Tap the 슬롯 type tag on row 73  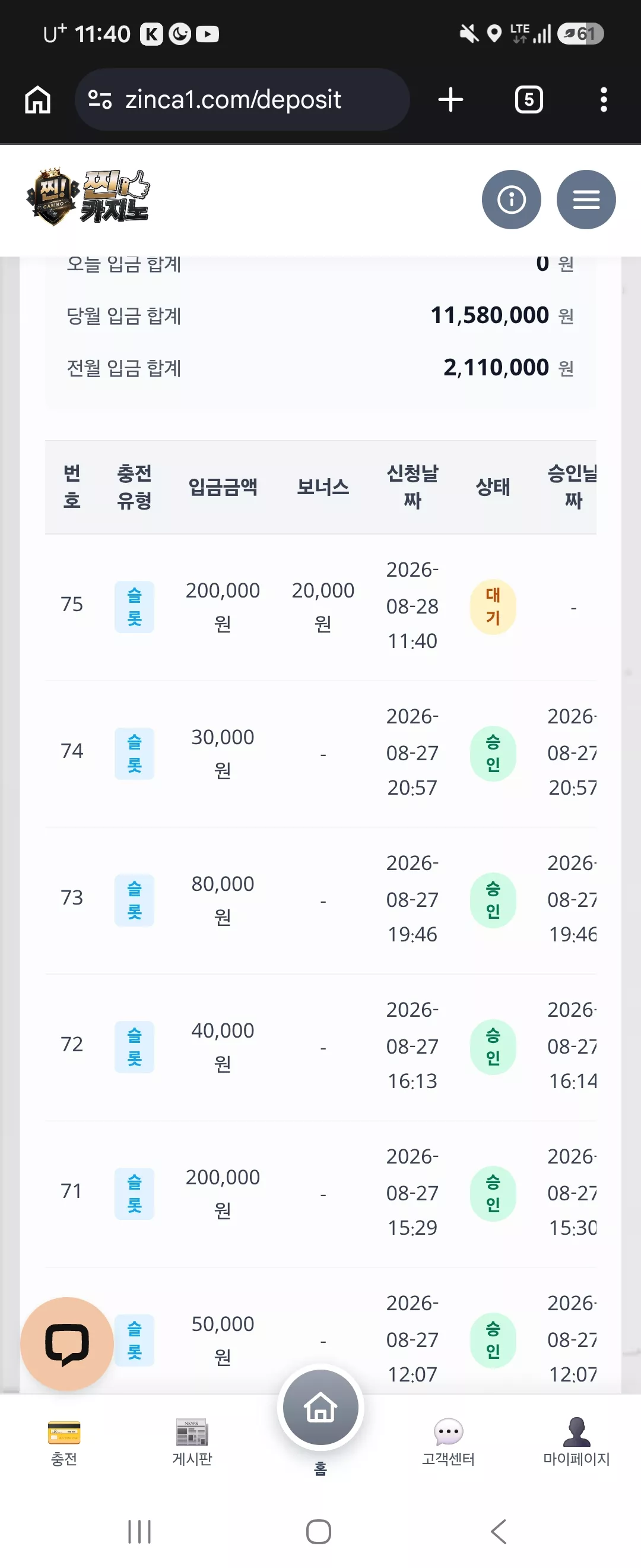tap(134, 900)
